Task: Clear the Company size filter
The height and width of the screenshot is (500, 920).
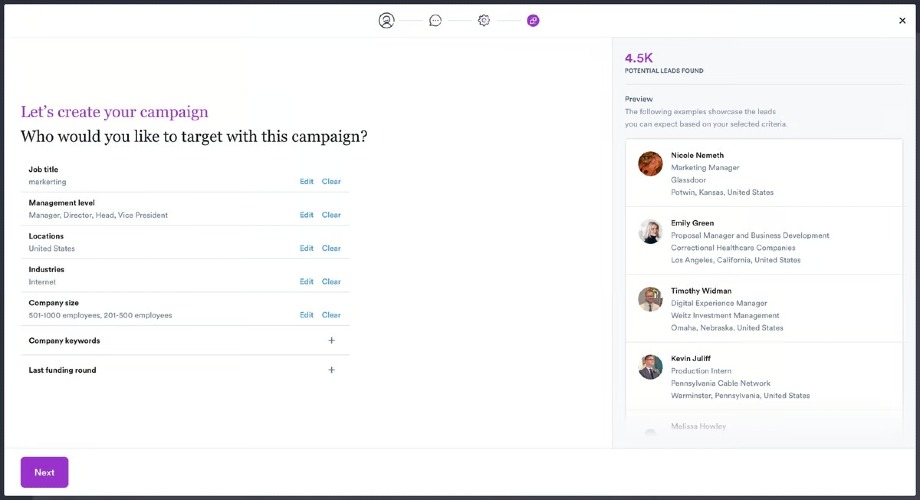Action: [x=331, y=315]
